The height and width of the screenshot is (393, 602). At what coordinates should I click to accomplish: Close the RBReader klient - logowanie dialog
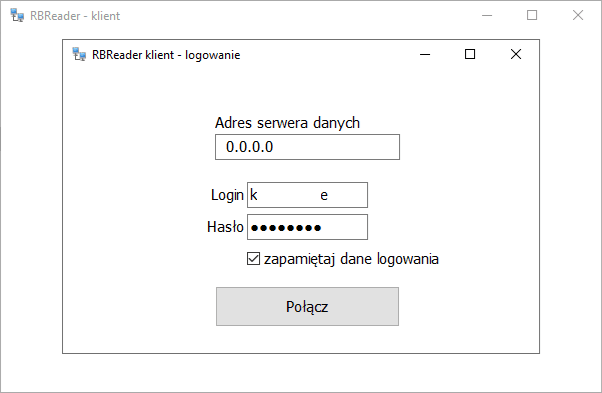516,54
